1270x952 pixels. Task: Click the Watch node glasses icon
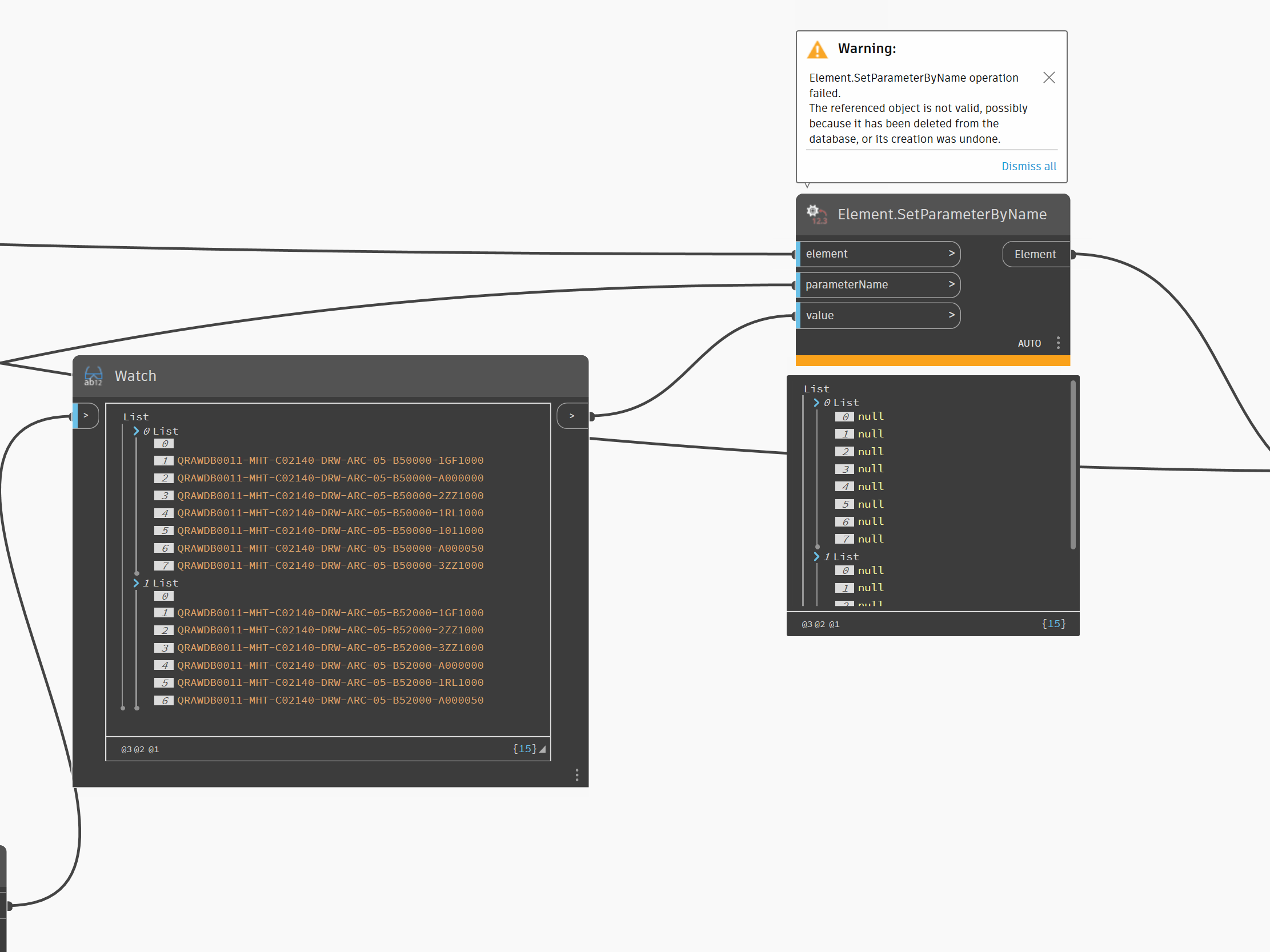pos(93,376)
